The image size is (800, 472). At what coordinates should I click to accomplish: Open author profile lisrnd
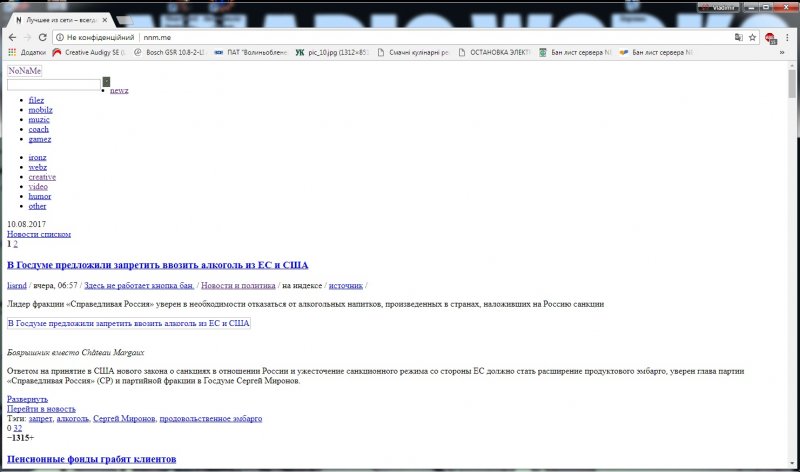[17, 285]
